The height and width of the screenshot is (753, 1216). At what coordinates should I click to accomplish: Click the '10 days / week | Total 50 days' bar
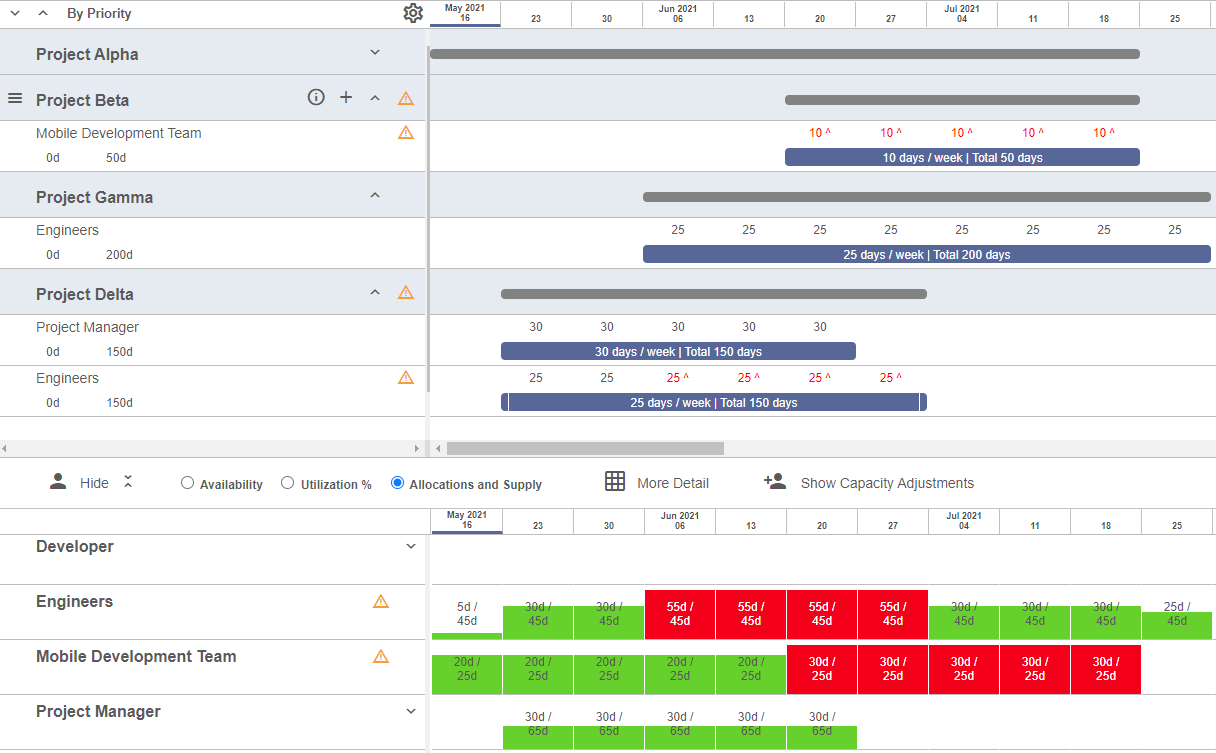tap(962, 157)
